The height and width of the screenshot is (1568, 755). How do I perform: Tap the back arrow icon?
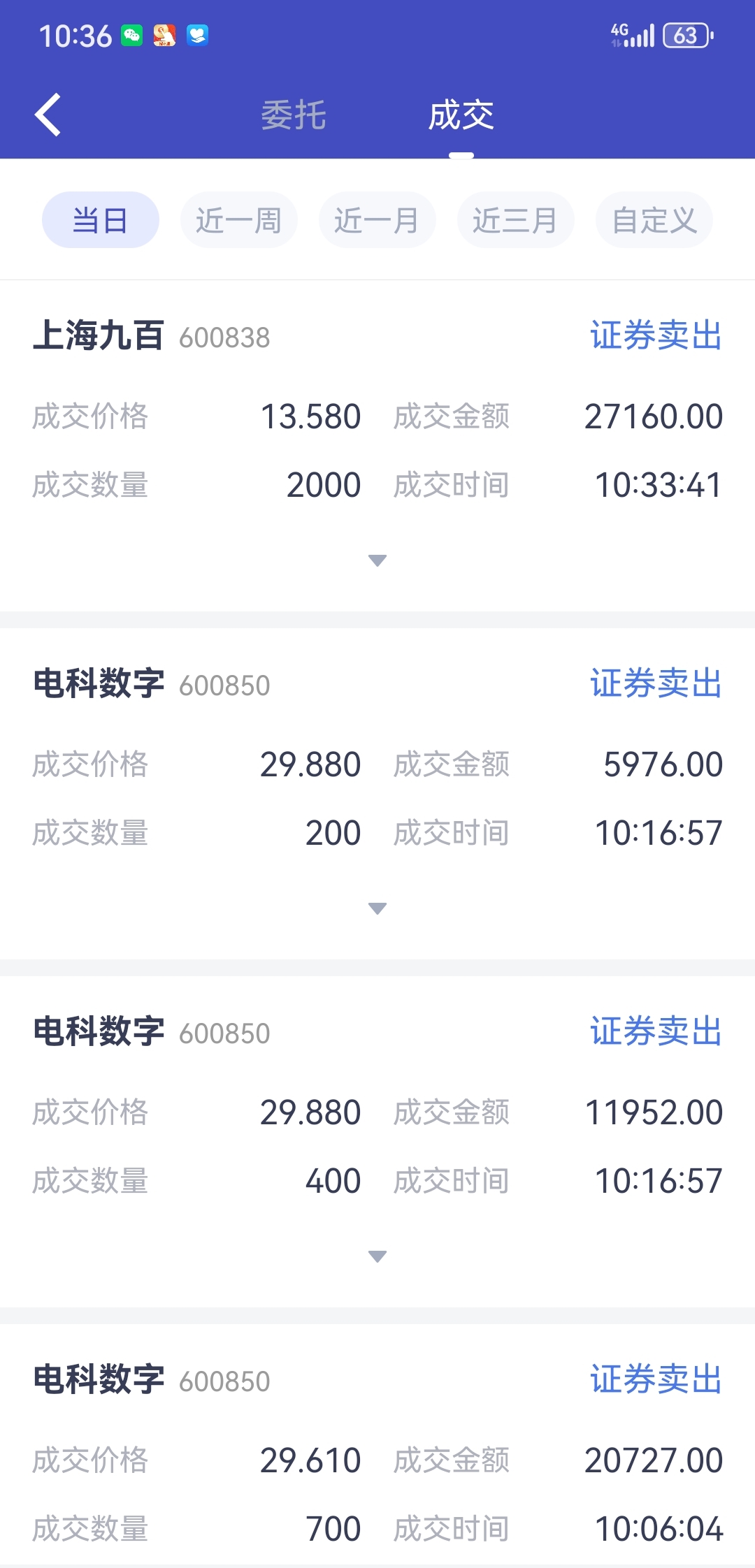pyautogui.click(x=48, y=115)
